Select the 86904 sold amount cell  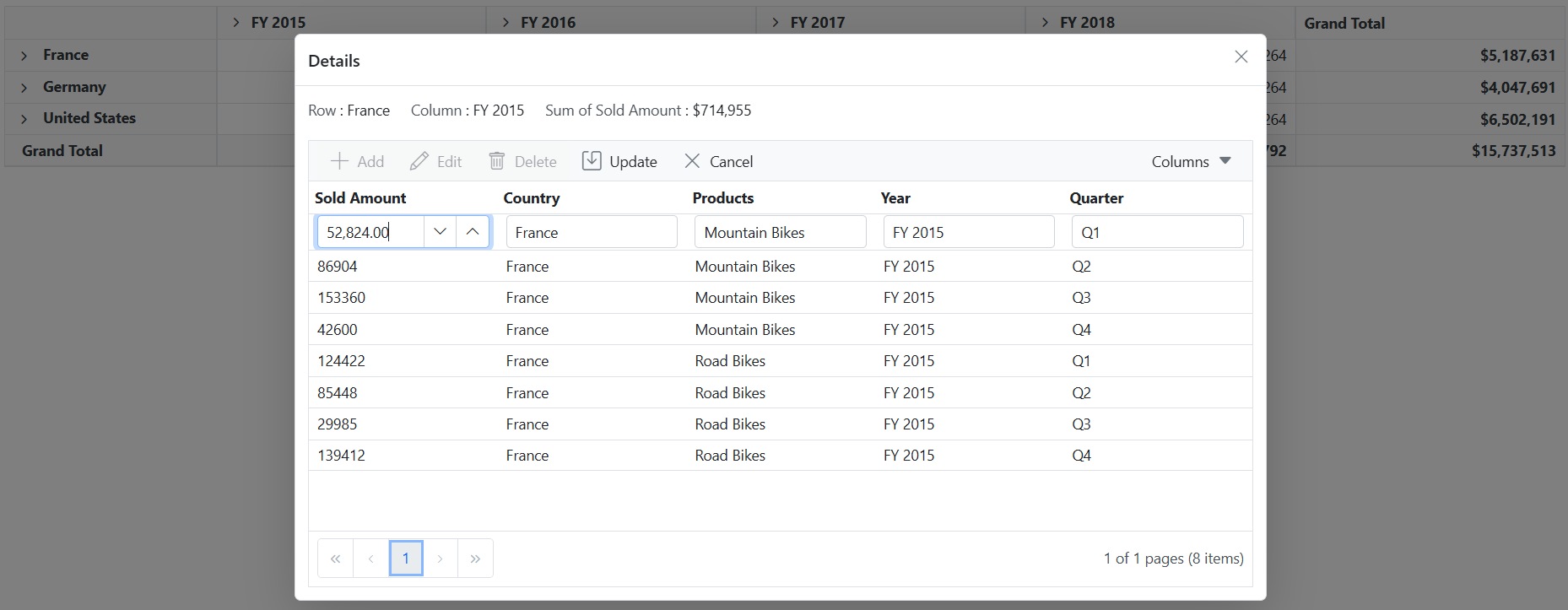pos(403,267)
